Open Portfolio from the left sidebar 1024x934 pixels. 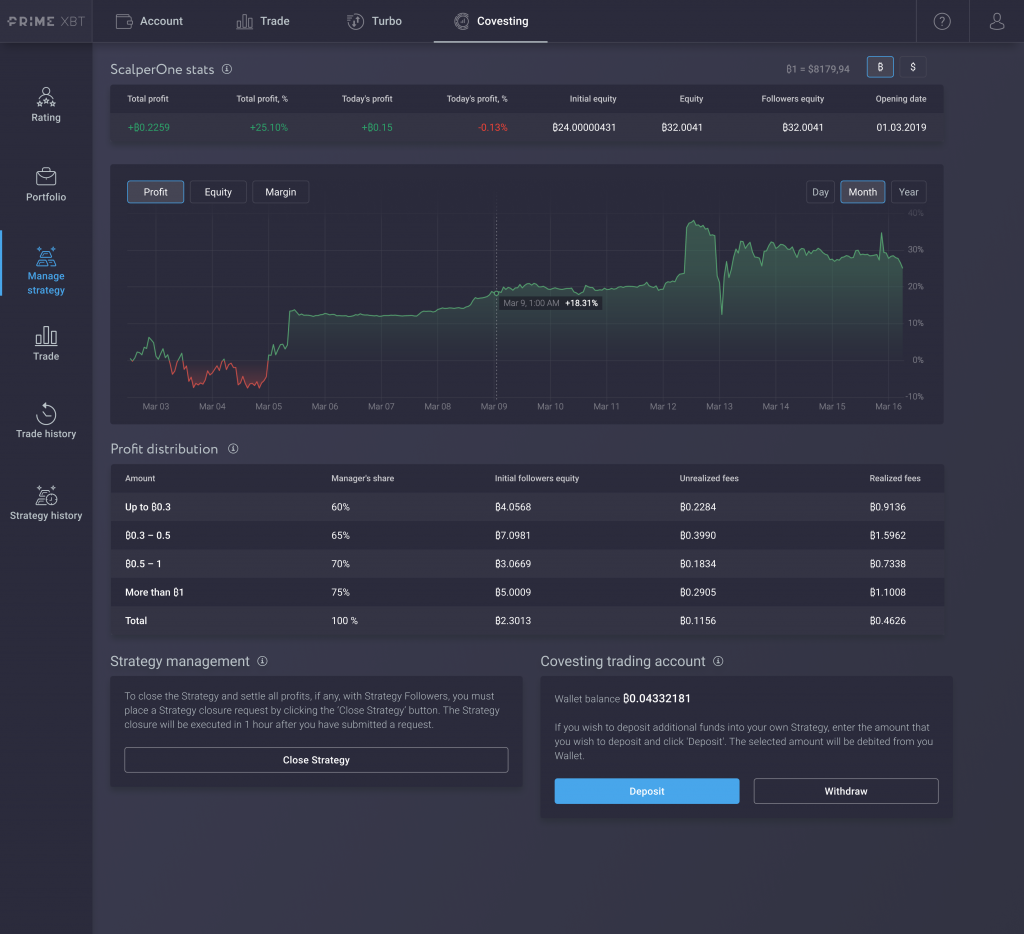(46, 185)
